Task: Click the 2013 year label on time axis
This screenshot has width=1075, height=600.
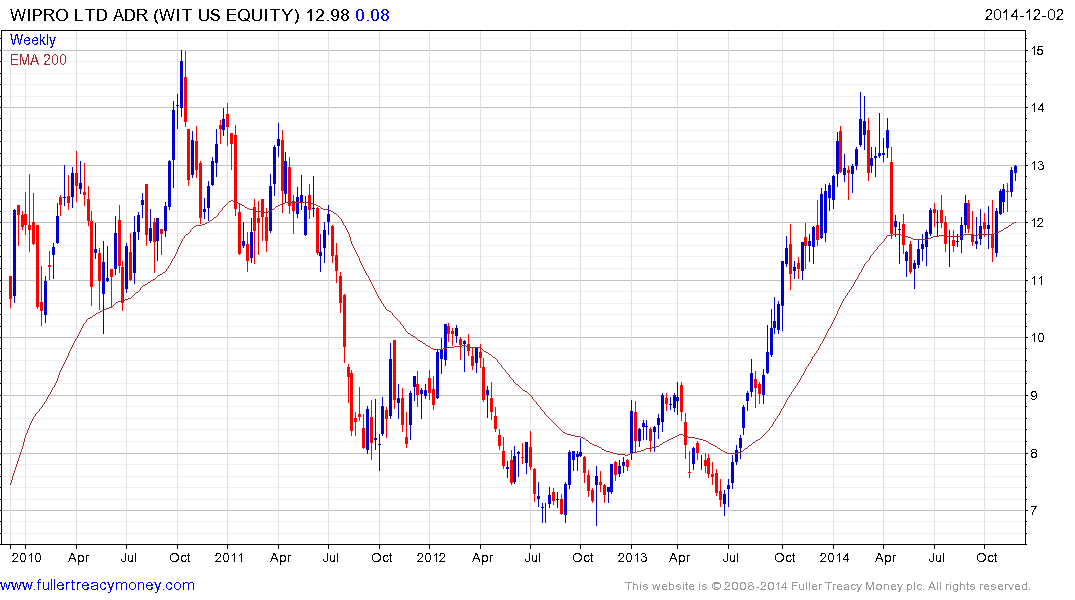Action: coord(632,557)
